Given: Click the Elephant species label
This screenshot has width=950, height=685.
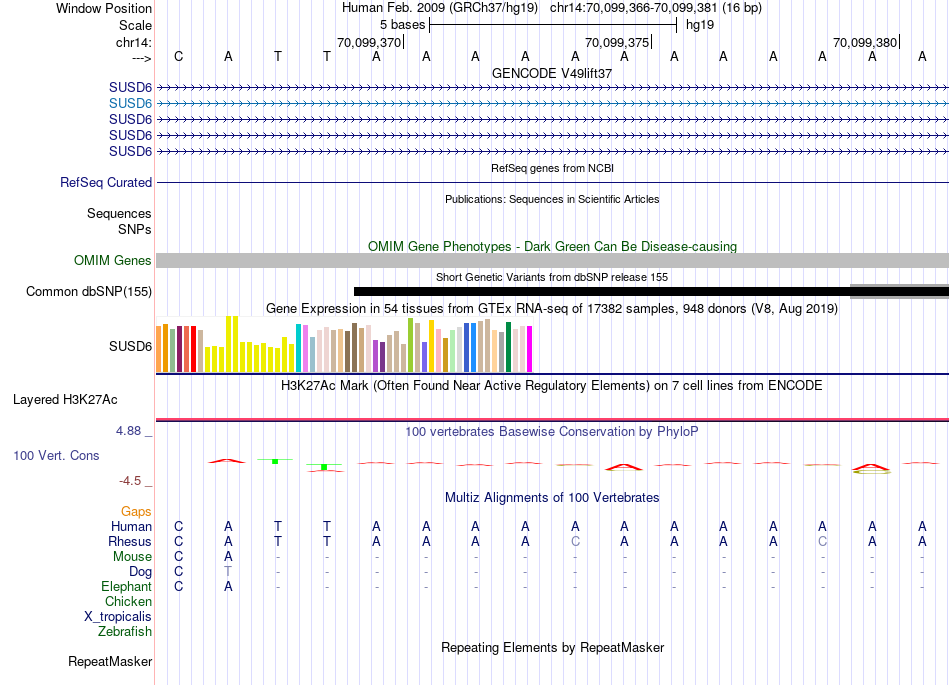Looking at the screenshot, I should (127, 586).
